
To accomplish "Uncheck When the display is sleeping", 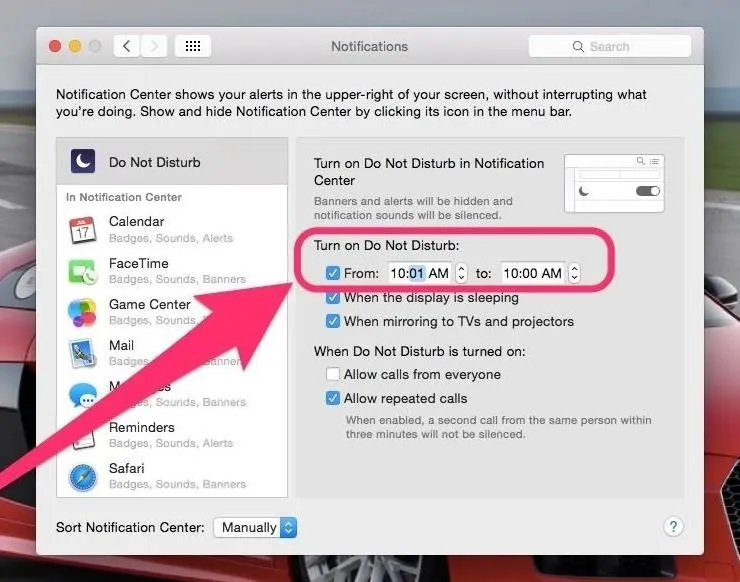I will pyautogui.click(x=333, y=297).
